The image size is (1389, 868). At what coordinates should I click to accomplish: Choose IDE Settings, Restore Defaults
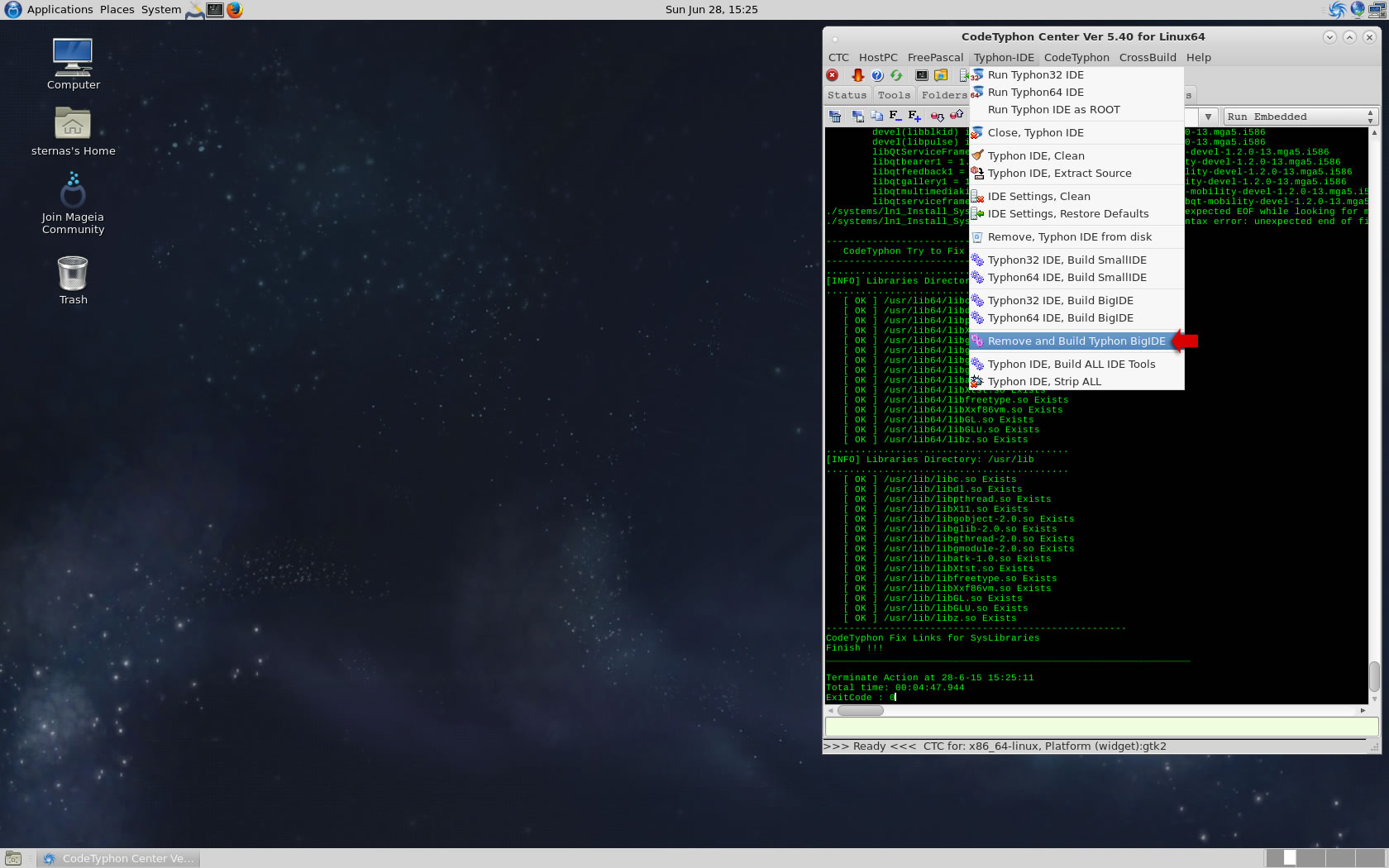point(1076,214)
